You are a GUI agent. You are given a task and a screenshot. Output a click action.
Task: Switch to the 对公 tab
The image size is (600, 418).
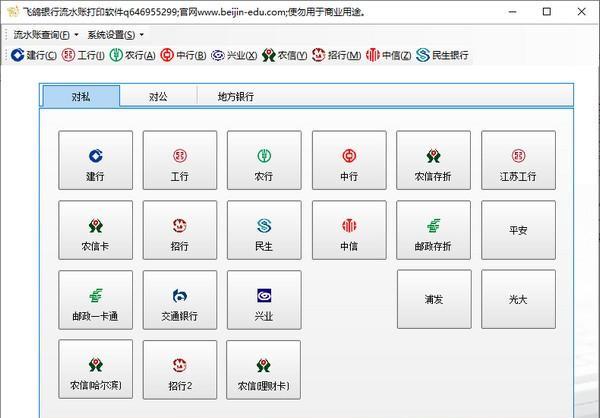(158, 96)
